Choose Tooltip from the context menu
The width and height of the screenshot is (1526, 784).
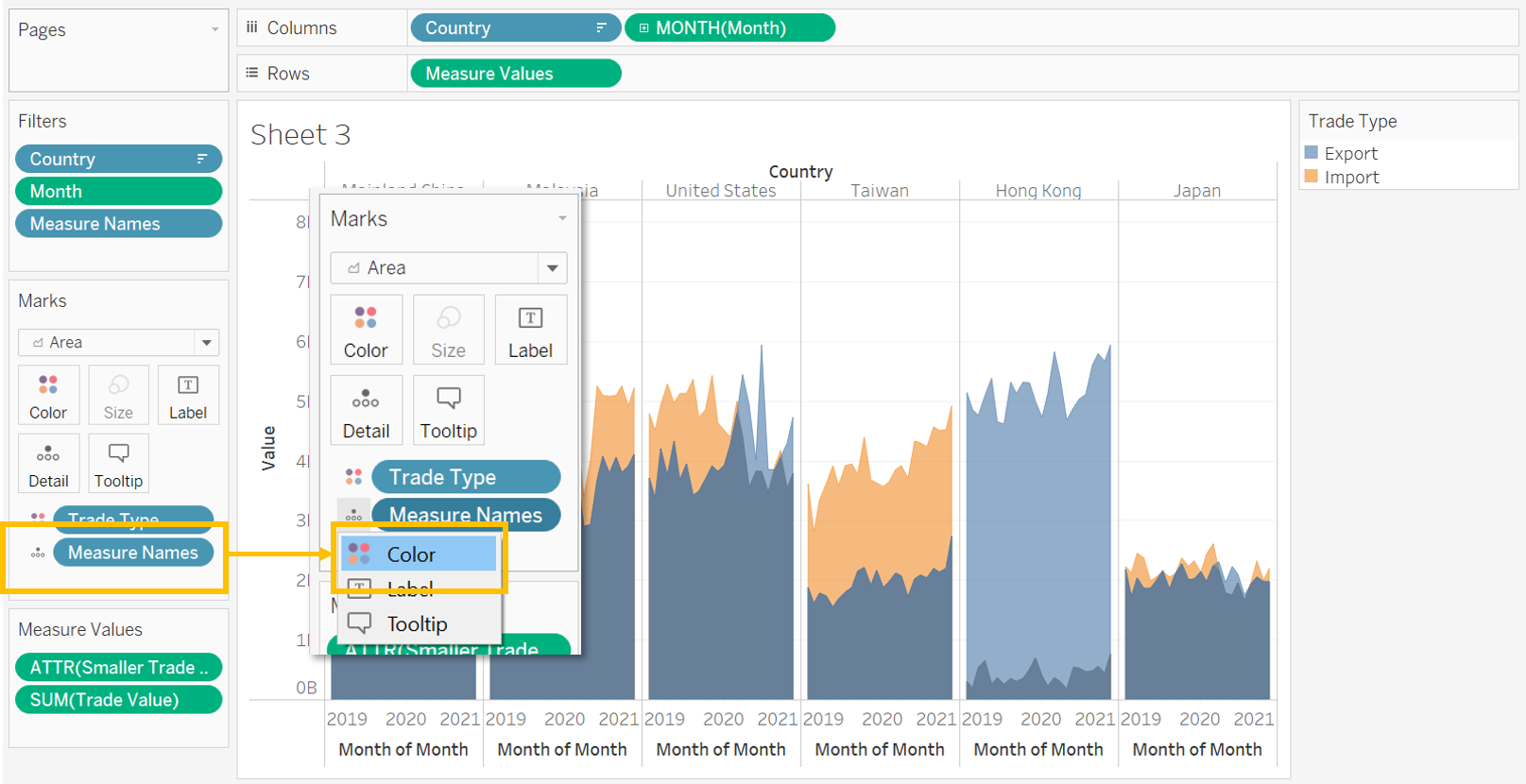(417, 623)
